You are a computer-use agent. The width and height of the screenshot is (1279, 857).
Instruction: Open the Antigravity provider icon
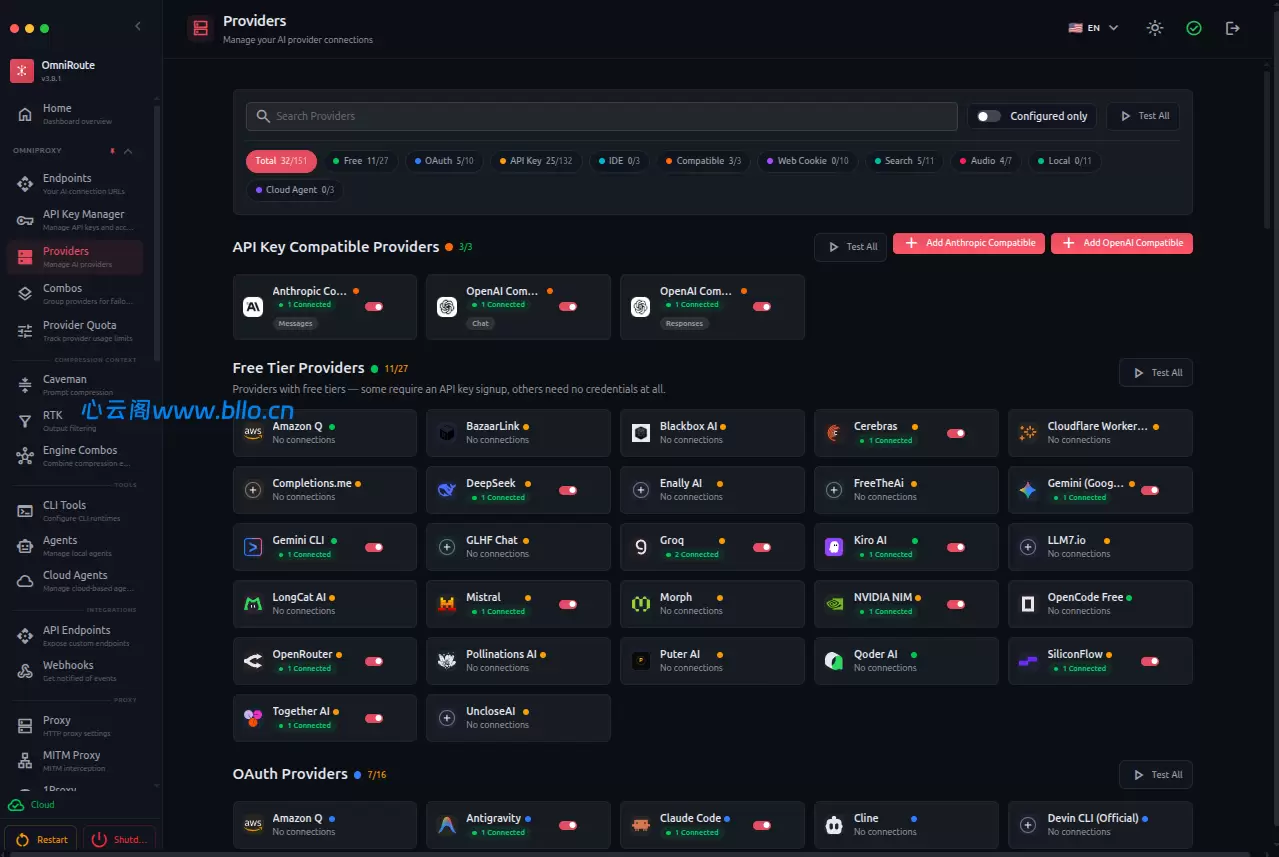(447, 825)
